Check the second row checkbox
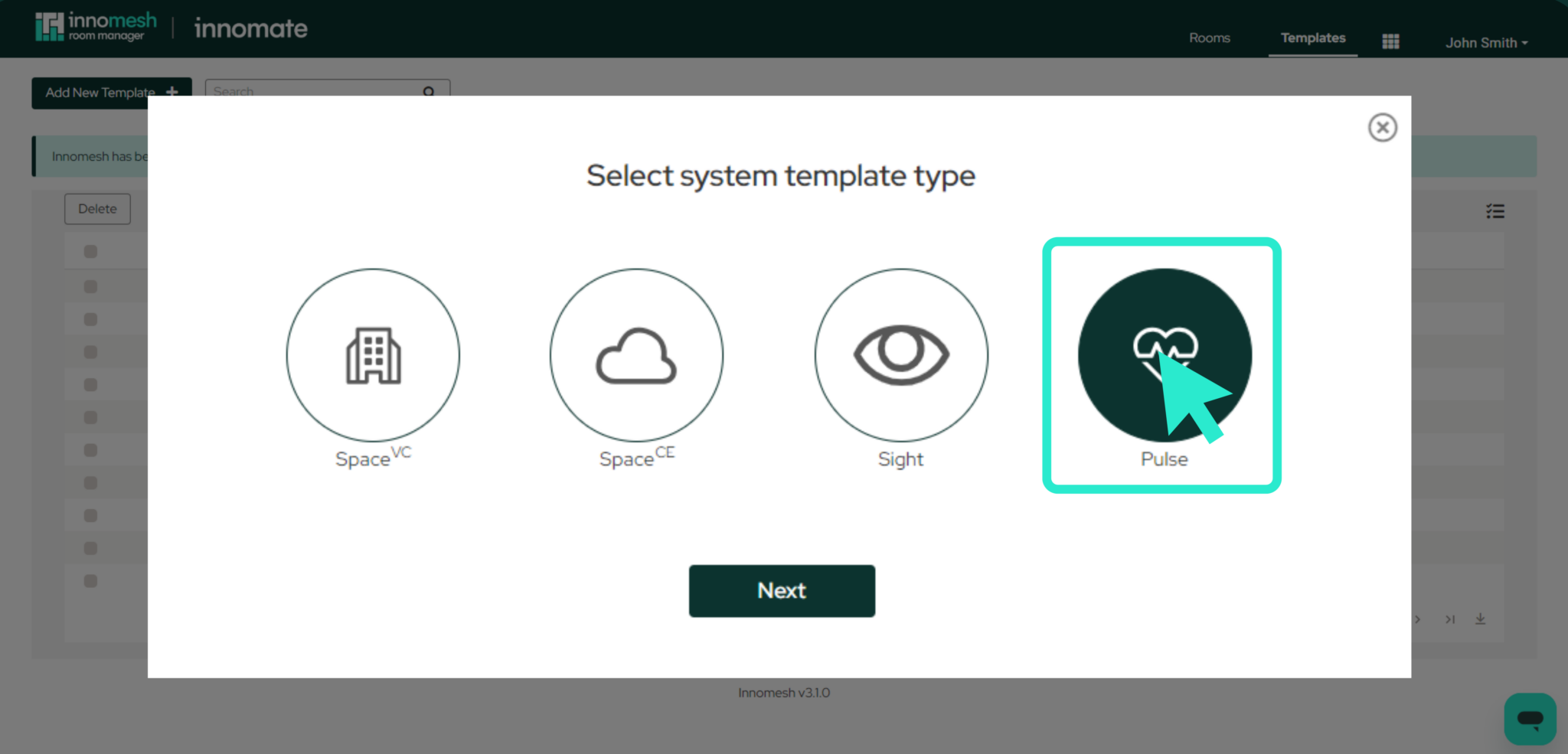The width and height of the screenshot is (1568, 754). (x=90, y=286)
